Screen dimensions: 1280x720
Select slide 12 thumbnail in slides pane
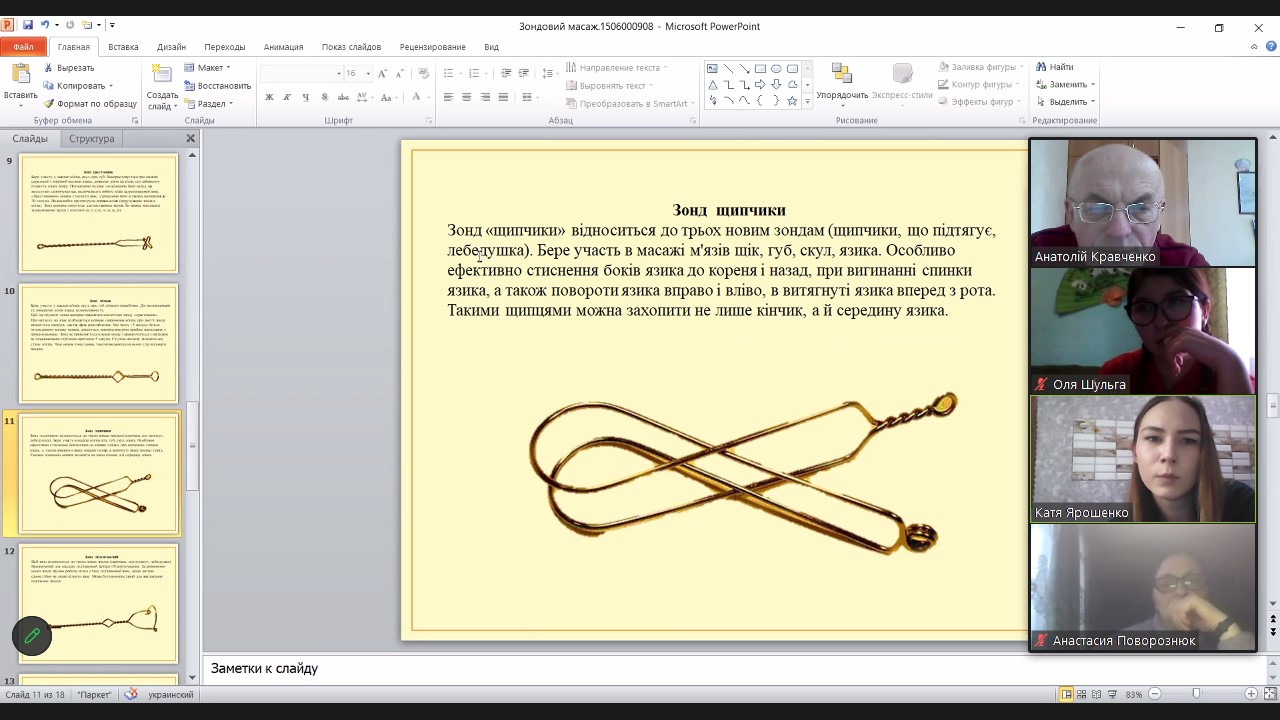[x=99, y=603]
